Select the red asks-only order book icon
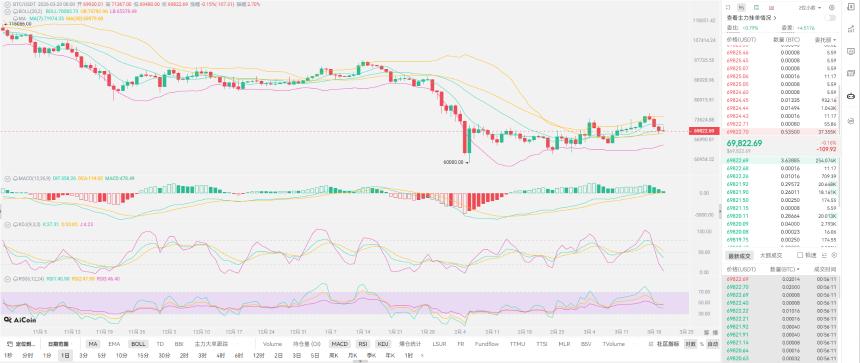 [771, 8]
